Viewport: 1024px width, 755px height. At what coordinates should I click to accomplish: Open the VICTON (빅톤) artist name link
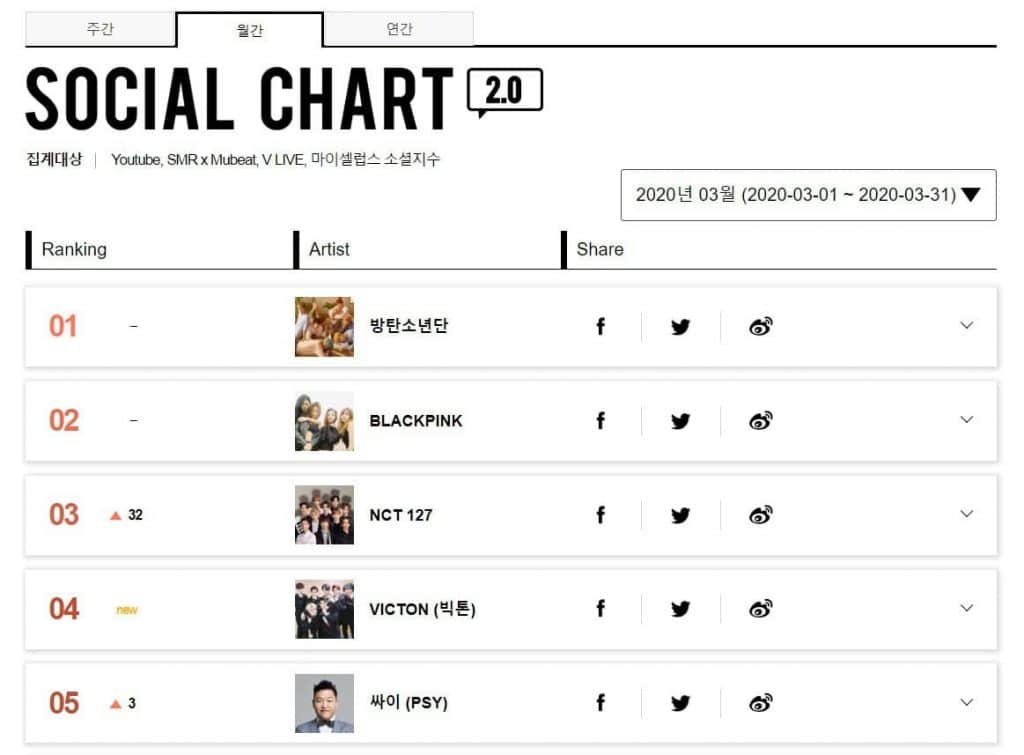point(422,609)
